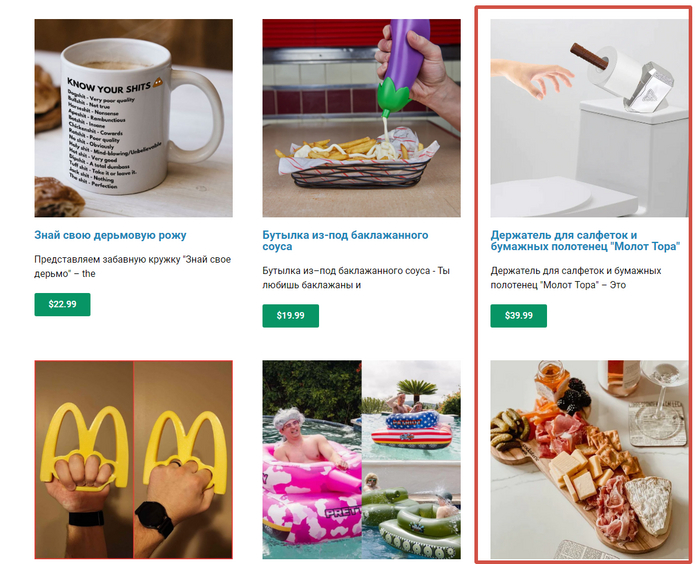Click the mug description starting "Представляем забавную кружку"
The width and height of the screenshot is (700, 564).
[133, 267]
